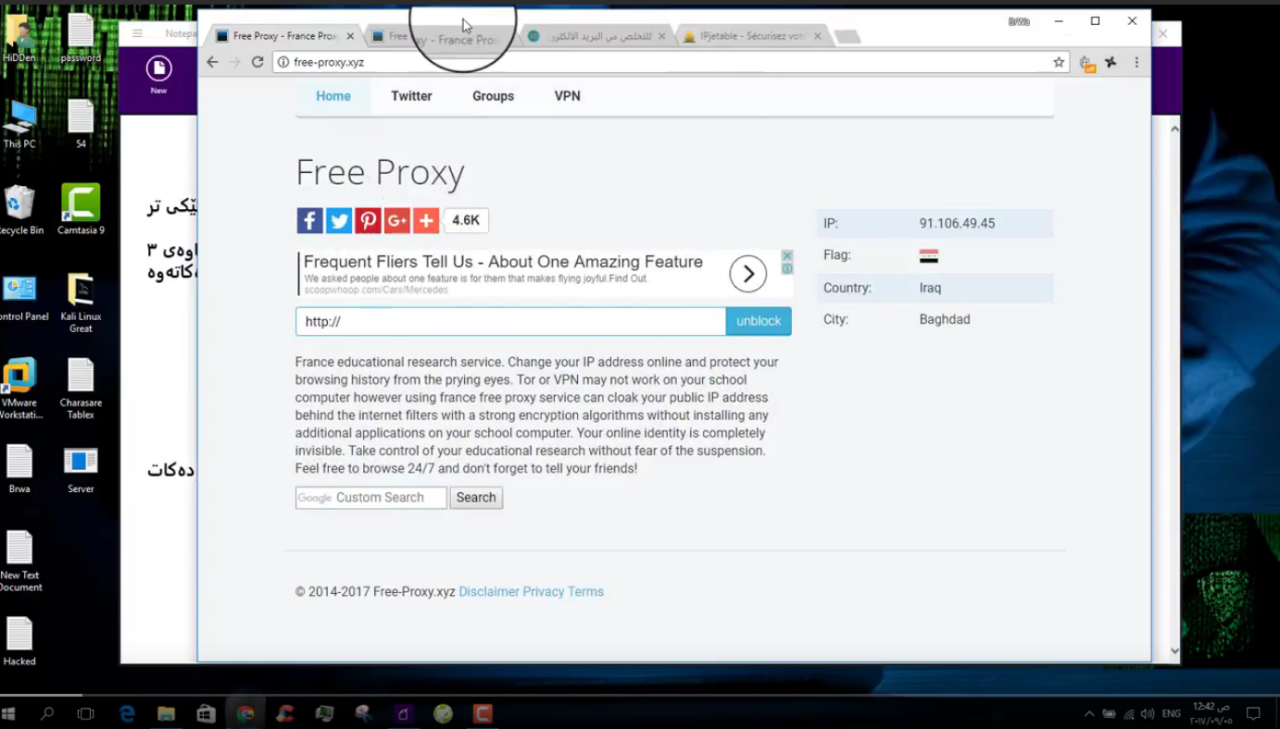Screen dimensions: 1280x729
Task: Select the This PC desktop icon
Action: (x=20, y=124)
